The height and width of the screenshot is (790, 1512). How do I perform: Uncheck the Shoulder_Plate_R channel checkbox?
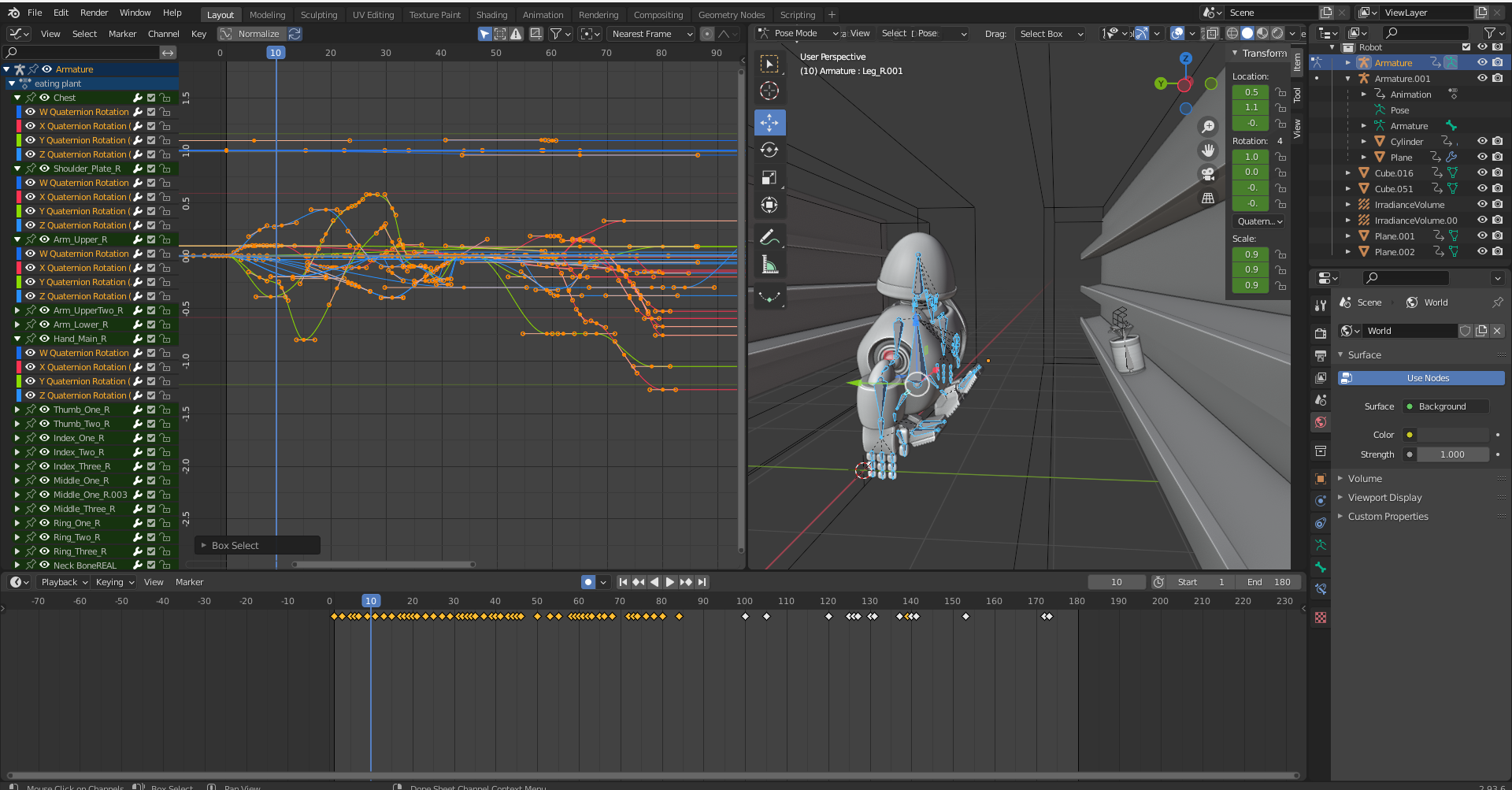[x=151, y=169]
